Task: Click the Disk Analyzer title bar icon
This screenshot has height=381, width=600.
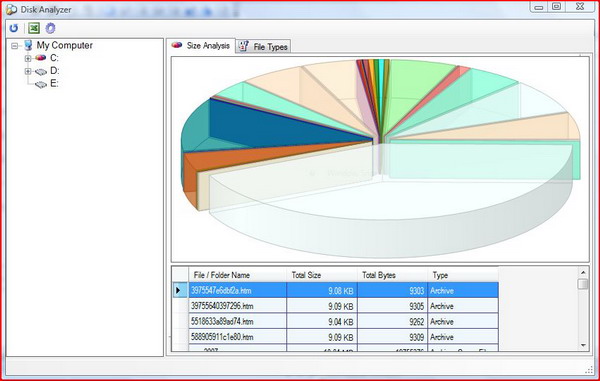Action: pyautogui.click(x=11, y=10)
